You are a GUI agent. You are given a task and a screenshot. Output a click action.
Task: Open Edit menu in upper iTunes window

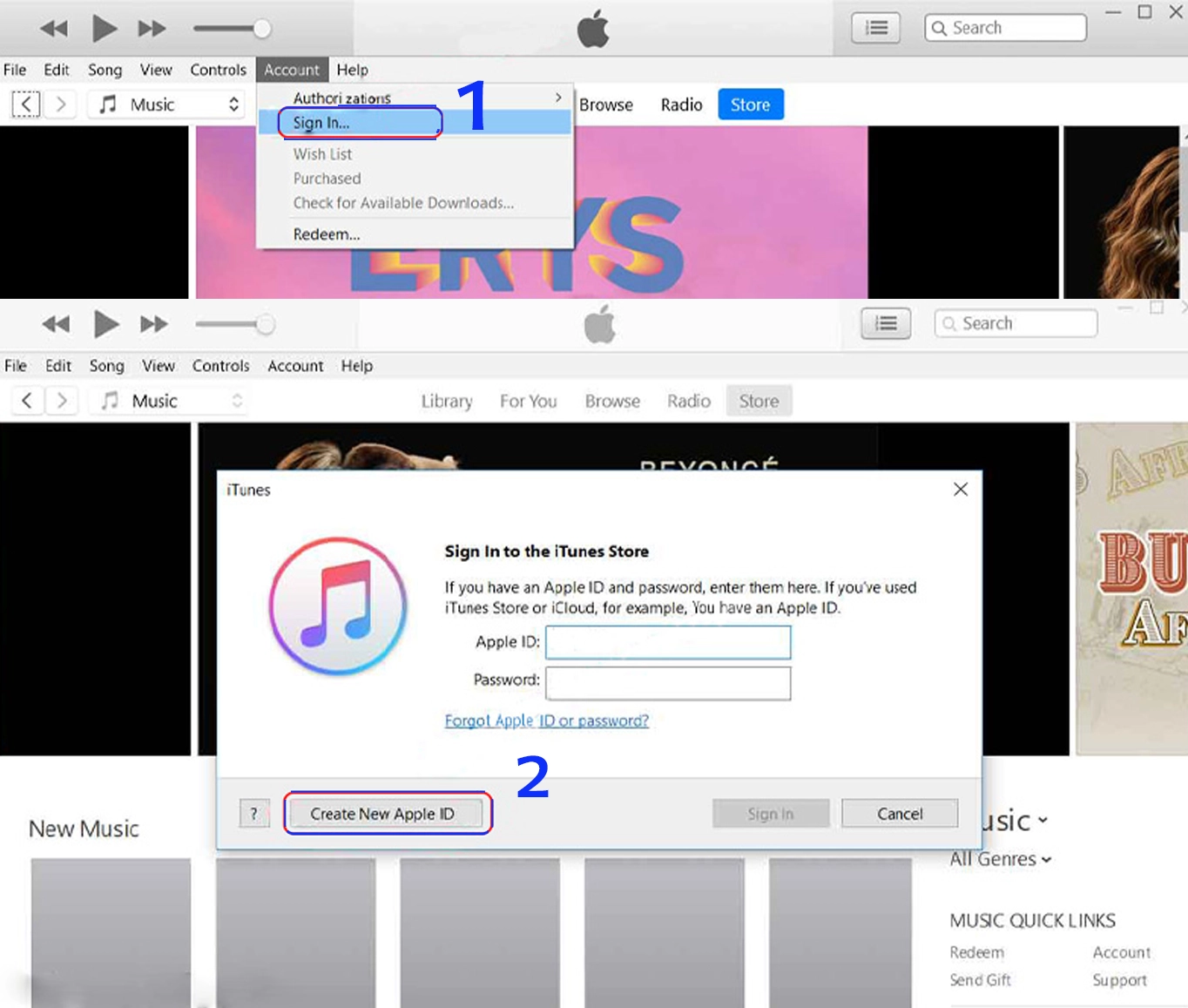point(57,70)
